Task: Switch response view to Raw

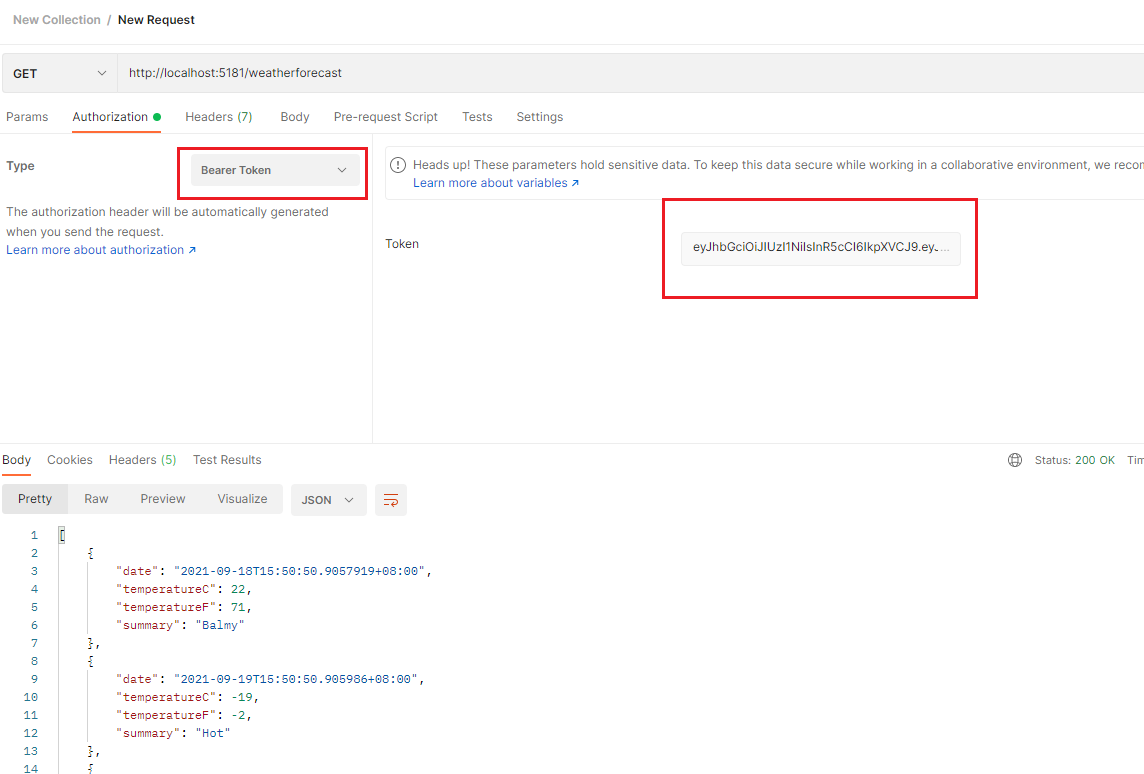Action: pyautogui.click(x=96, y=499)
